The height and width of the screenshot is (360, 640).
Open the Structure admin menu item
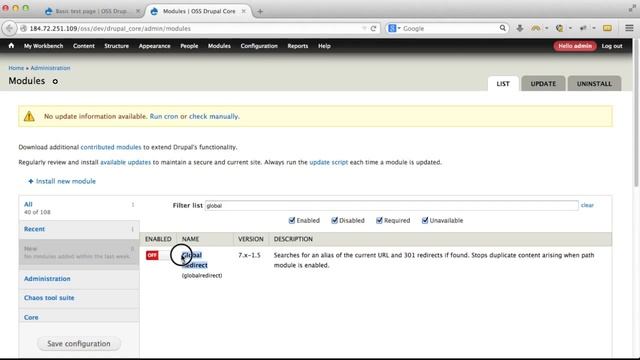(x=116, y=46)
